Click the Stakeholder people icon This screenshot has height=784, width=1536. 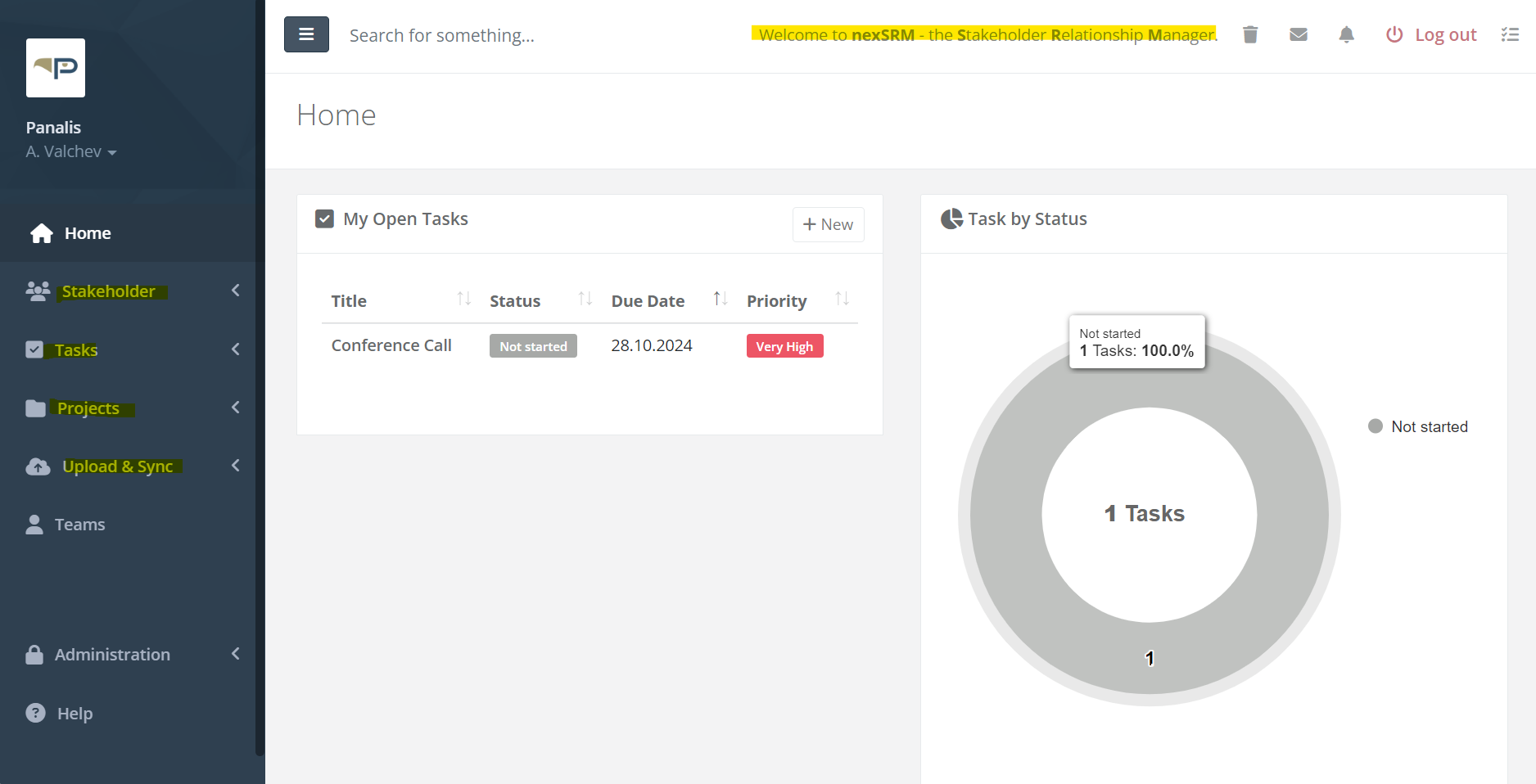tap(38, 291)
